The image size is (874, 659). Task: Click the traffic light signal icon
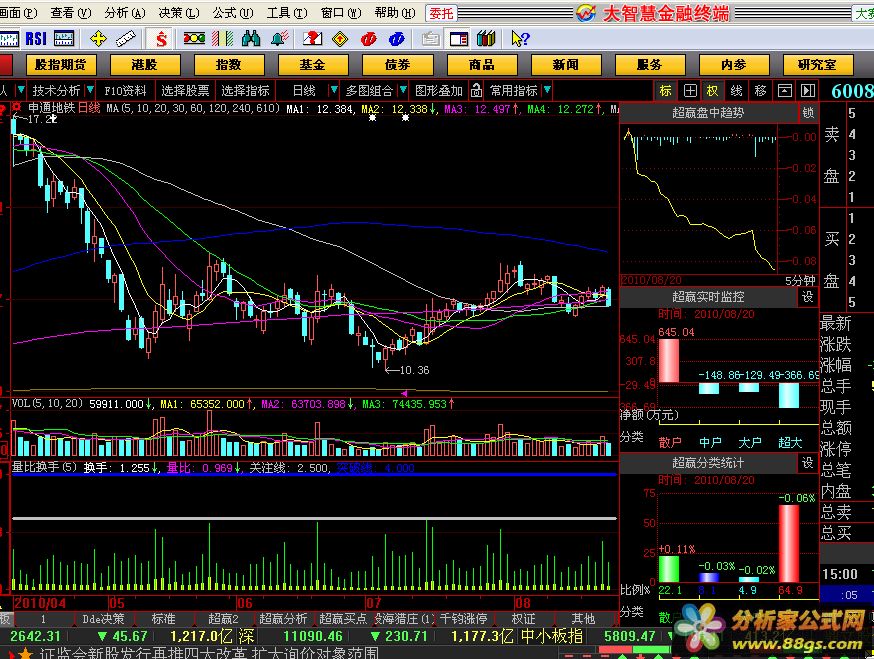(x=194, y=38)
